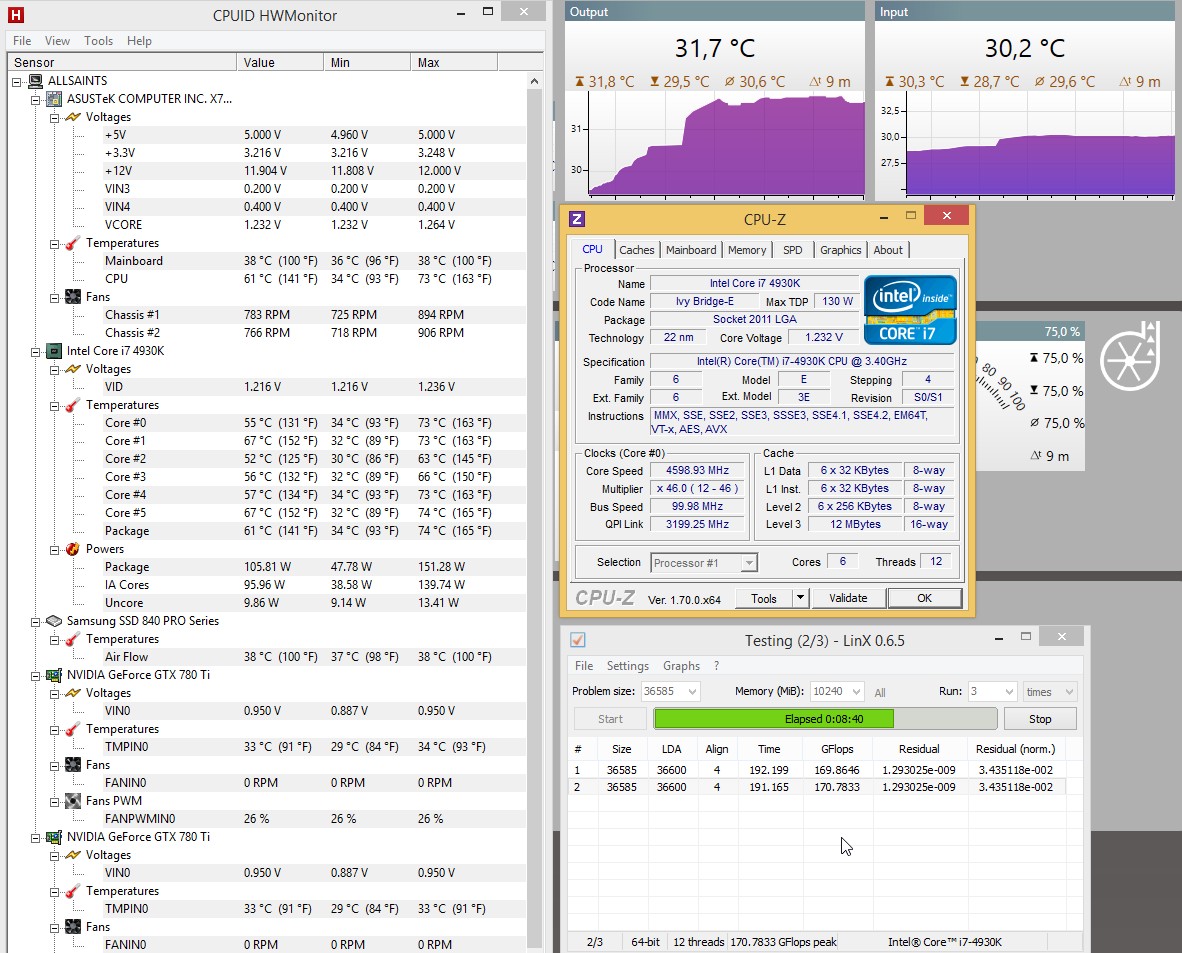1182x953 pixels.
Task: Collapse the Samsung SSD 840 PRO node
Action: point(35,621)
